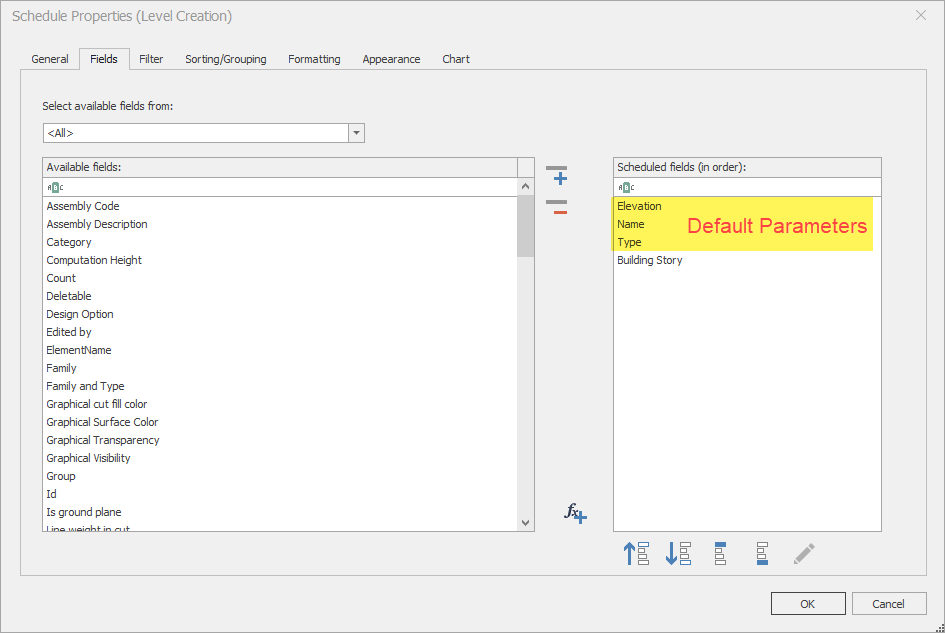This screenshot has height=633, width=945.
Task: Click the add field plus icon
Action: point(556,175)
